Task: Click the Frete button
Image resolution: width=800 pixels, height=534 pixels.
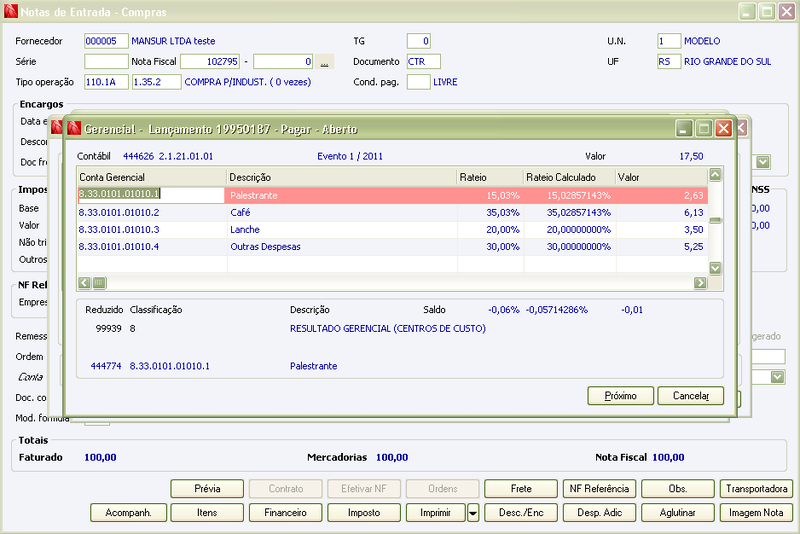Action: [521, 489]
